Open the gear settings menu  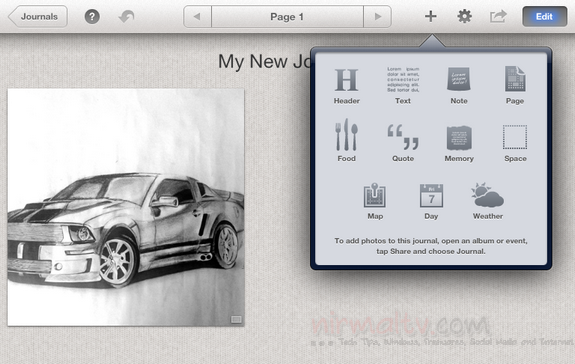pyautogui.click(x=464, y=16)
